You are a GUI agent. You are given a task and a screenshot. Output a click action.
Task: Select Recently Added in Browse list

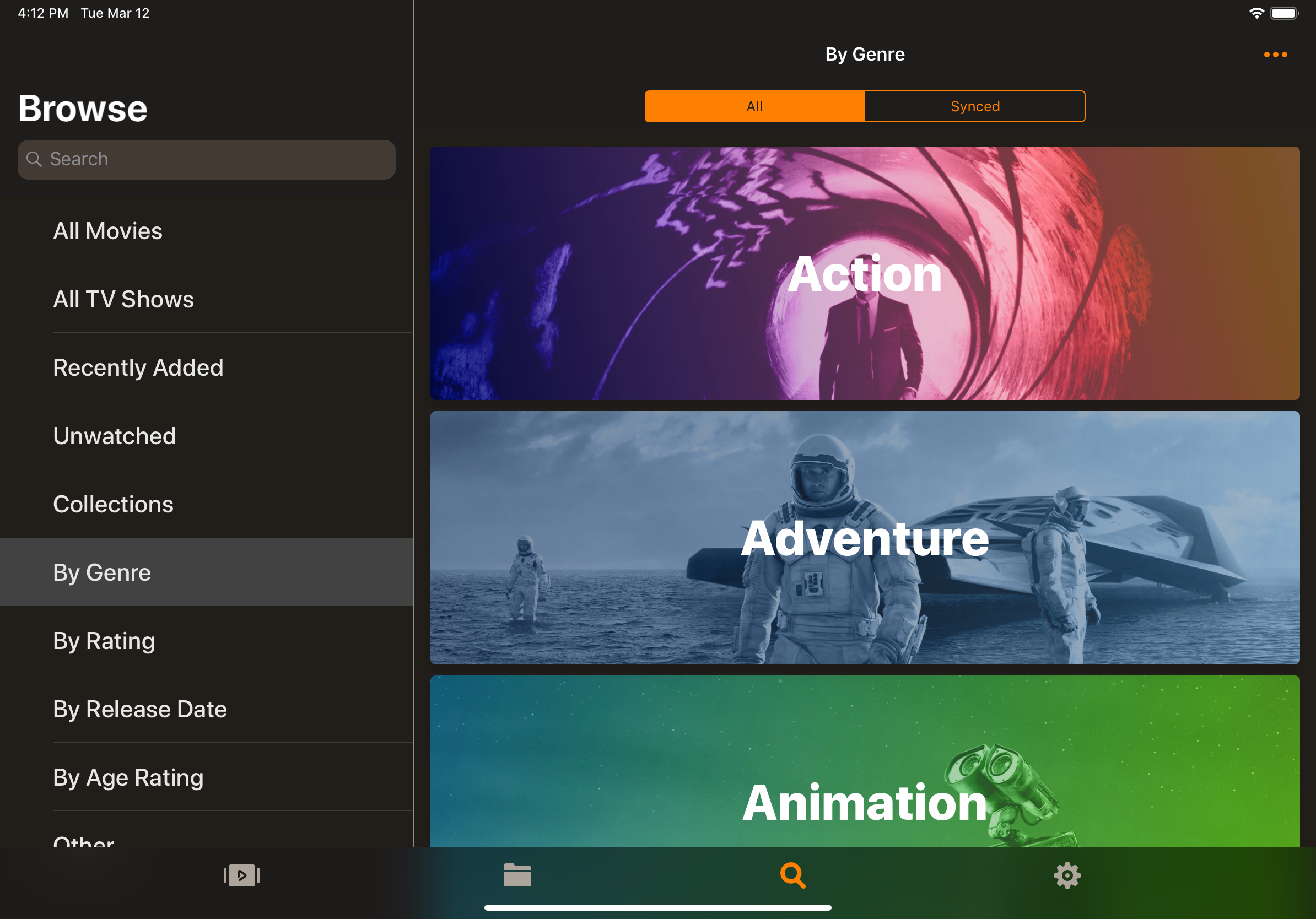click(138, 367)
